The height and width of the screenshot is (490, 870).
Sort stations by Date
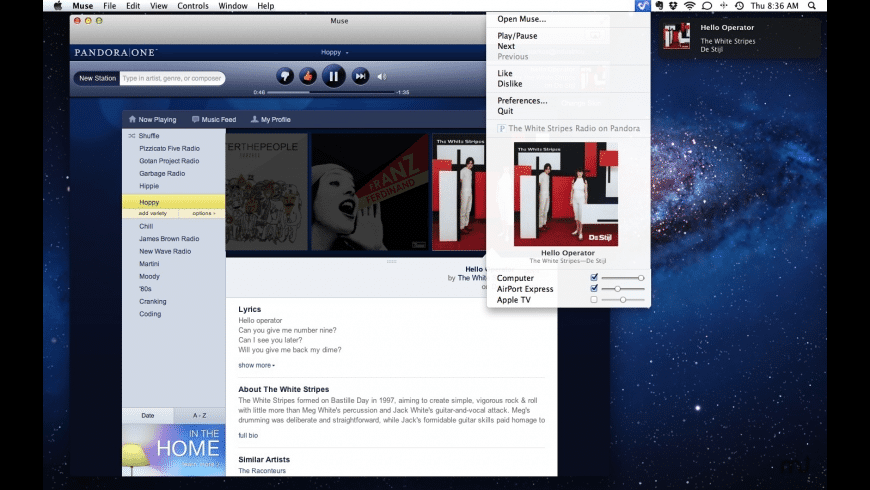click(x=148, y=415)
